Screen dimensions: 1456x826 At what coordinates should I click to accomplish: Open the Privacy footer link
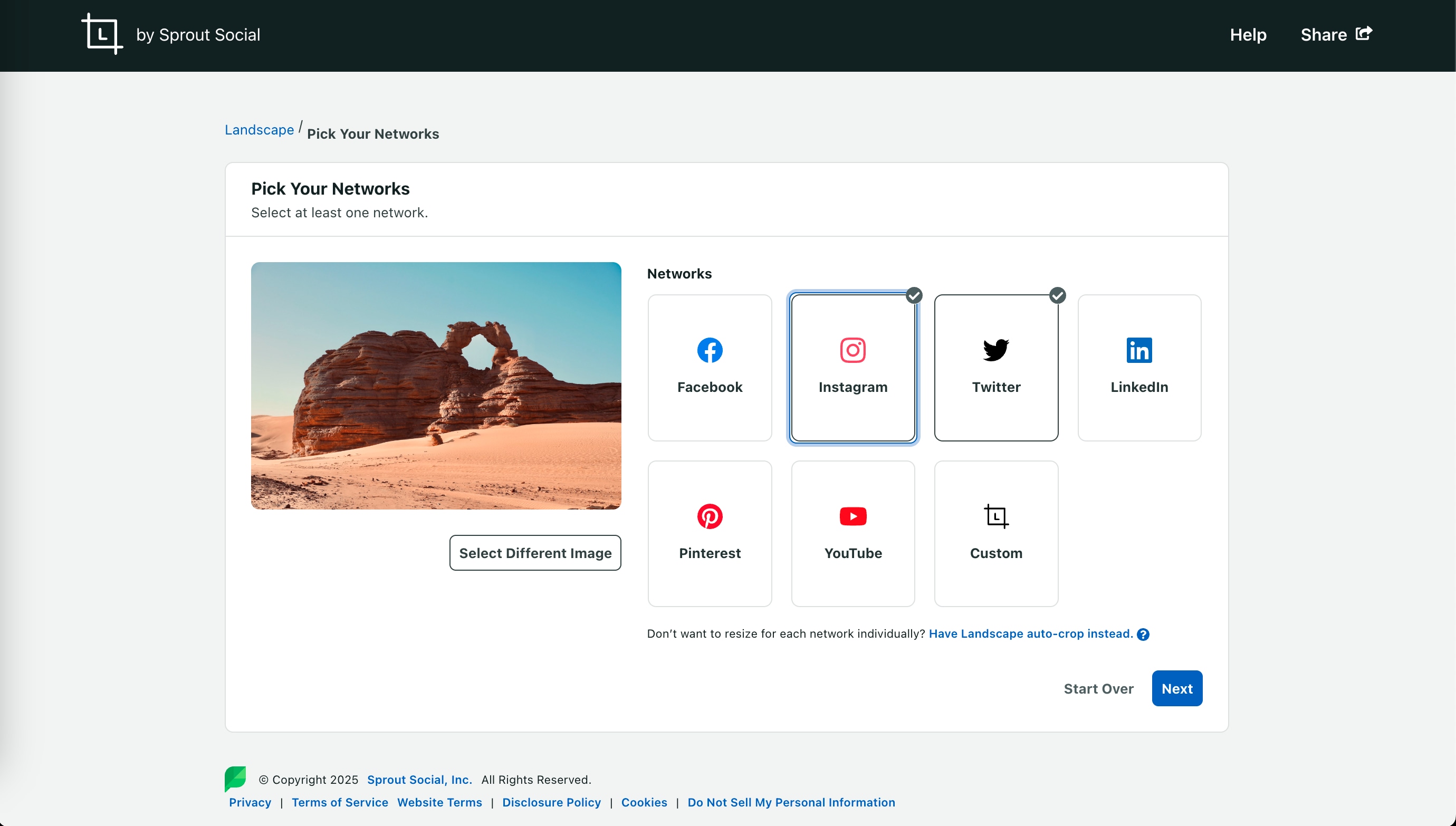[x=250, y=802]
